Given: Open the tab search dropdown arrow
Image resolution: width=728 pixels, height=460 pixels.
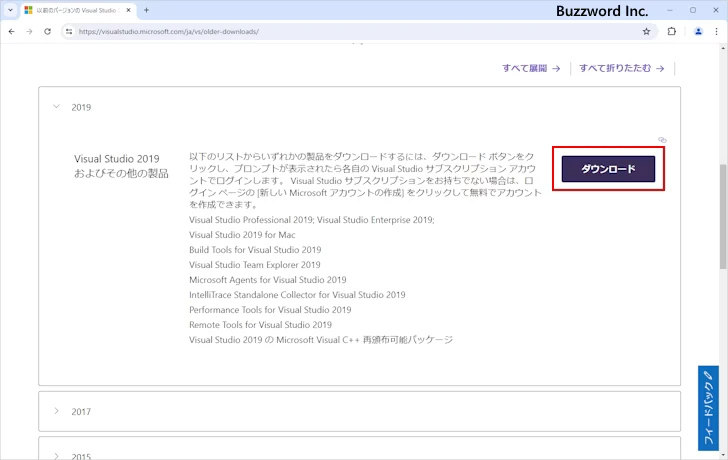Looking at the screenshot, I should tap(10, 10).
